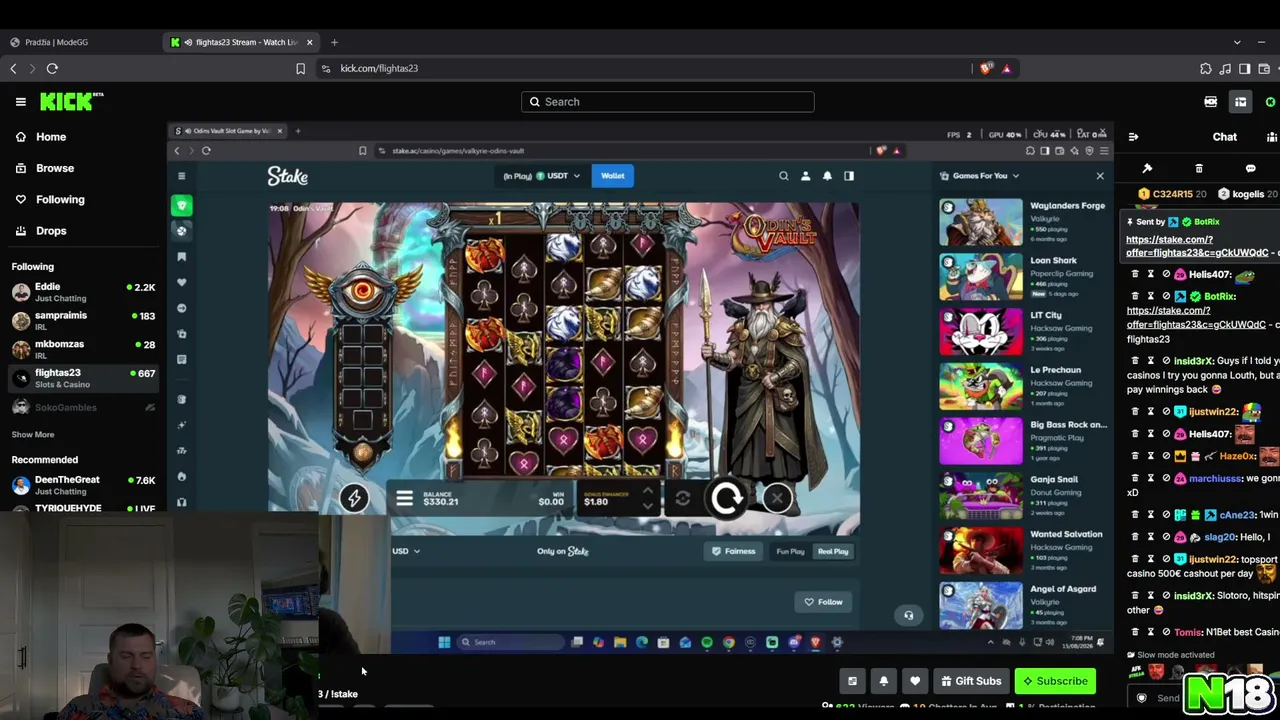Toggle the follow heart for the stream
This screenshot has height=720, width=1280.
point(914,681)
